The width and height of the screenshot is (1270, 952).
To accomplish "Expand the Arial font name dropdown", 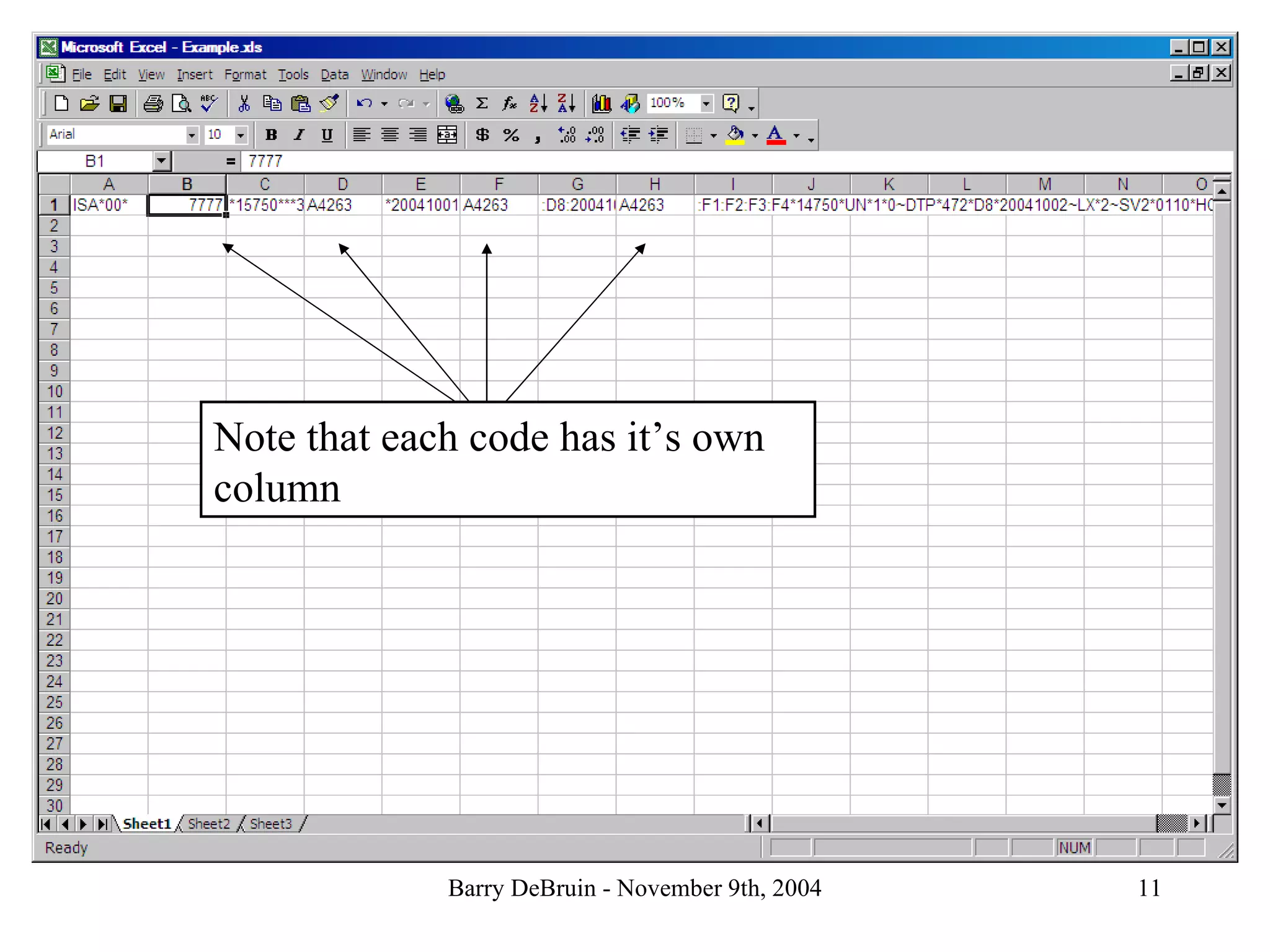I will point(192,135).
